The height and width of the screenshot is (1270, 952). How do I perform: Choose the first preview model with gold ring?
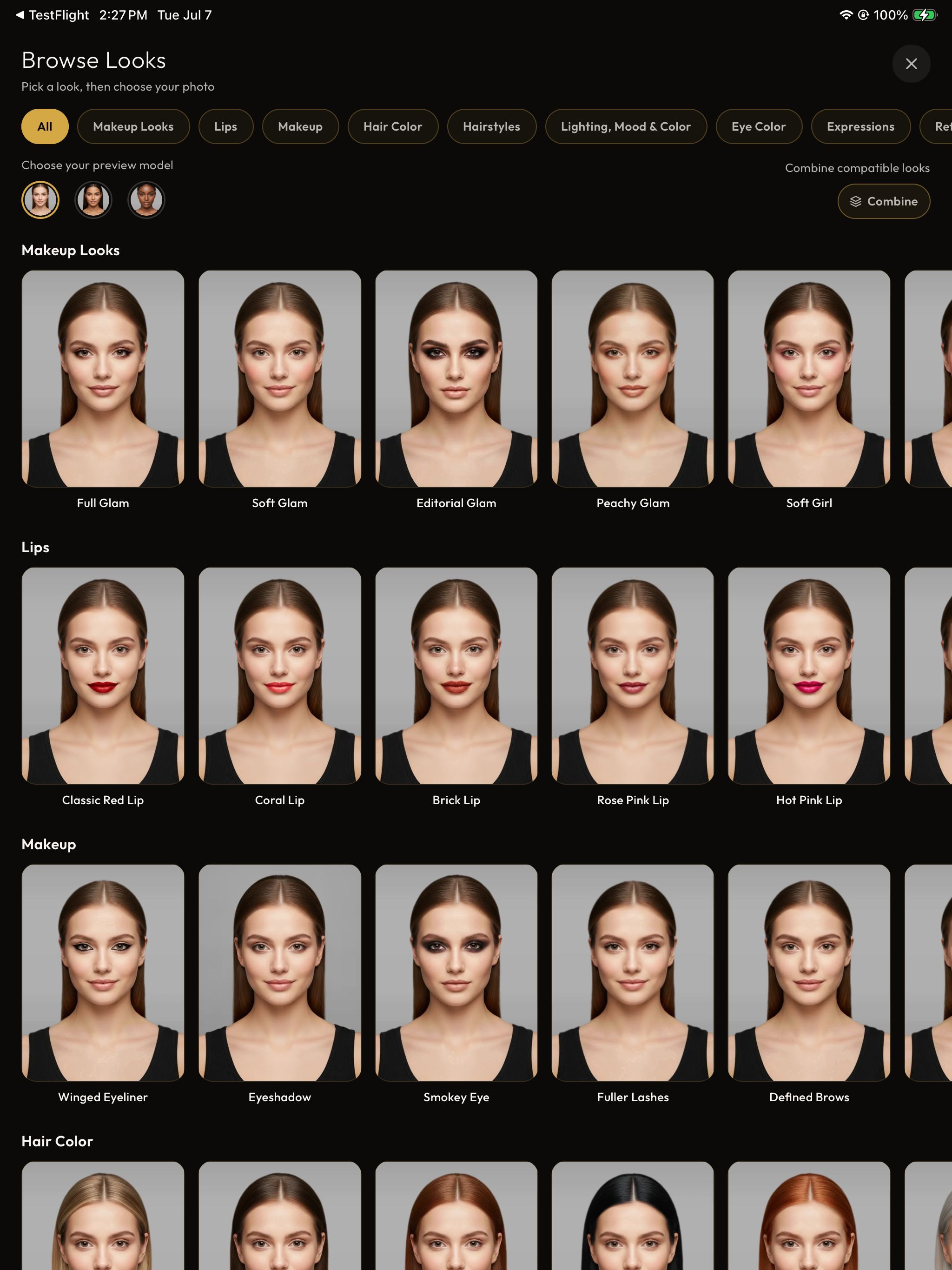(x=40, y=200)
